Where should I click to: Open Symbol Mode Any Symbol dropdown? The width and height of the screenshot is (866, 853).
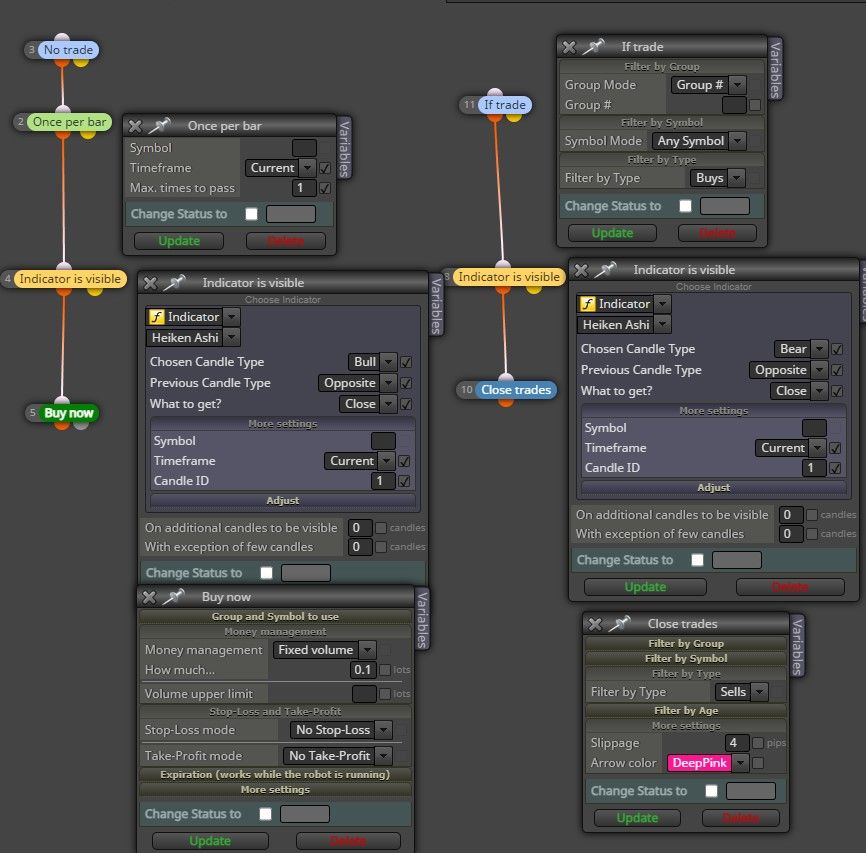[699, 141]
